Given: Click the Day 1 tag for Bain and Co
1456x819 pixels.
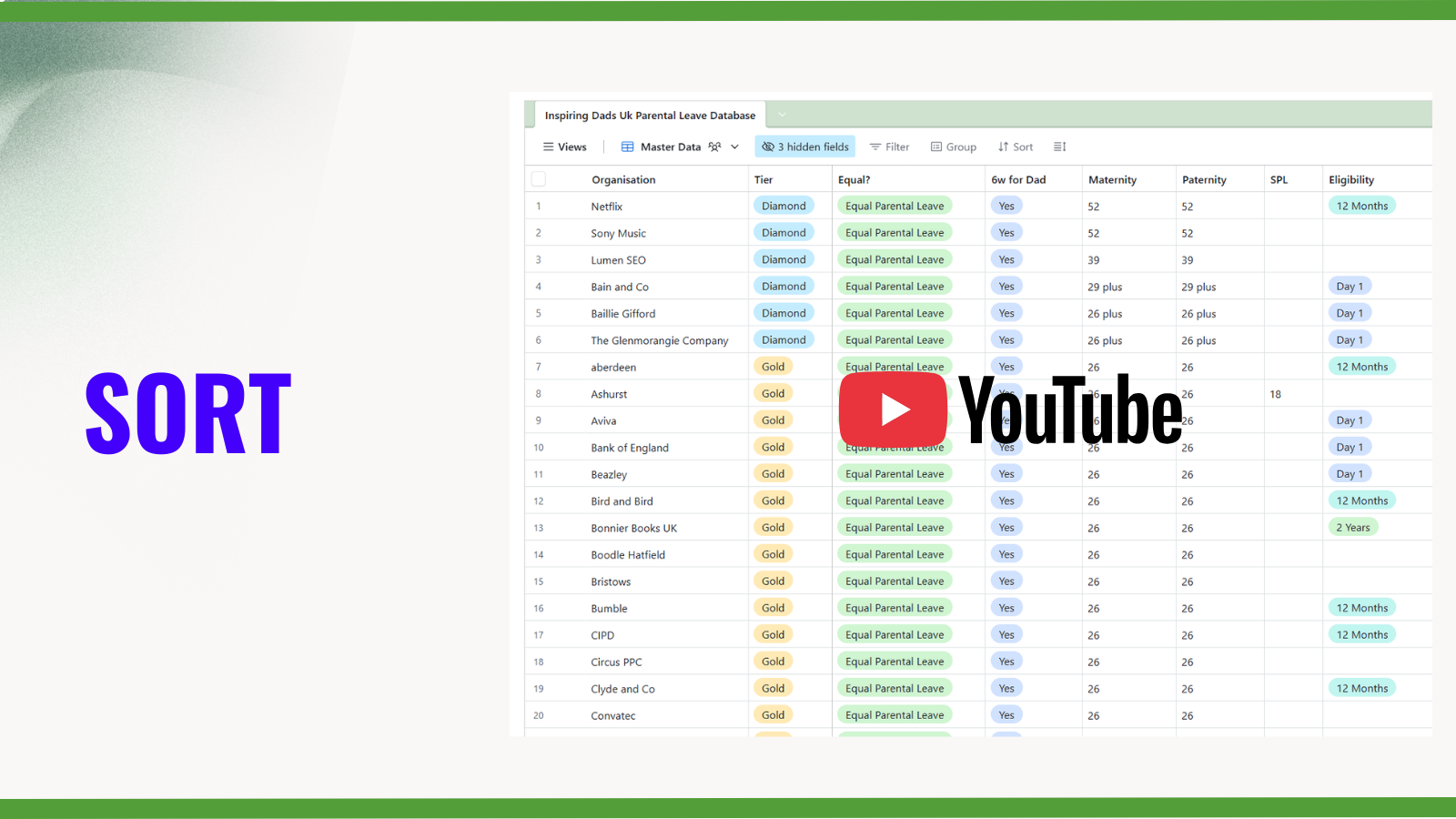Looking at the screenshot, I should click(x=1350, y=286).
